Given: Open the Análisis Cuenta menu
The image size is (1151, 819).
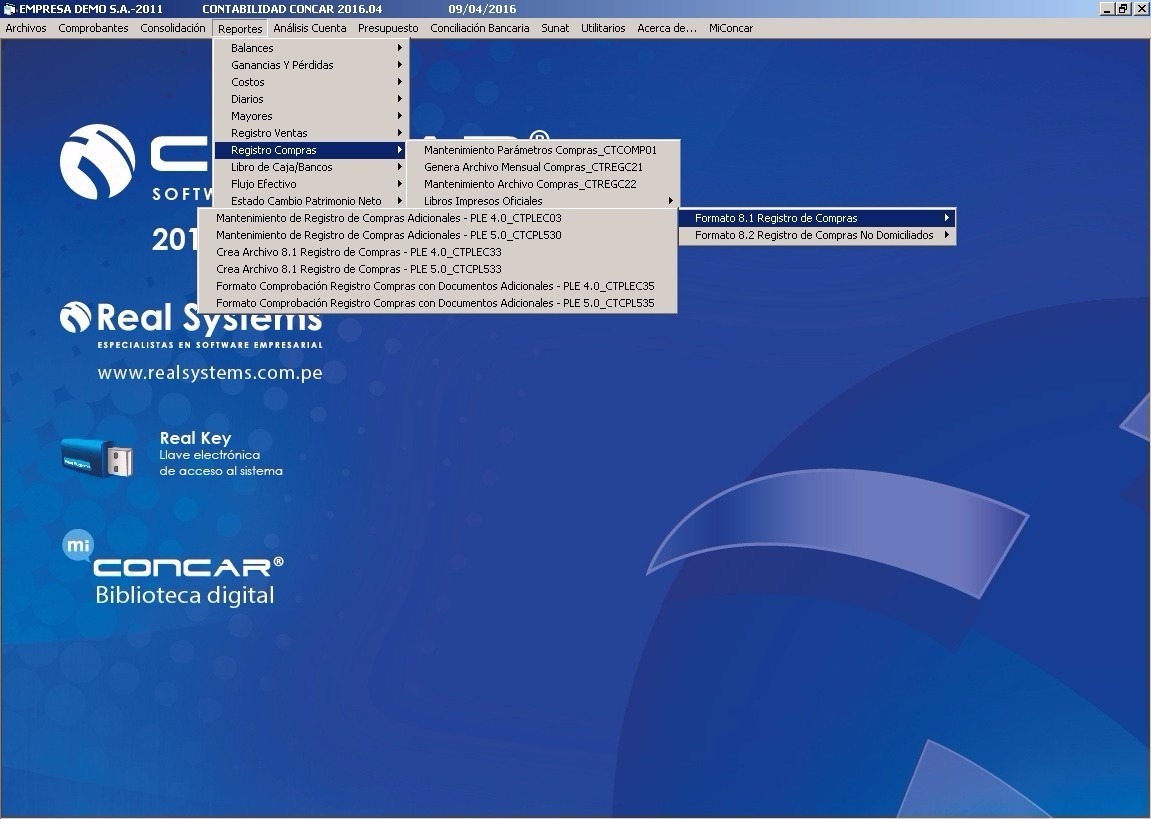Looking at the screenshot, I should [310, 28].
